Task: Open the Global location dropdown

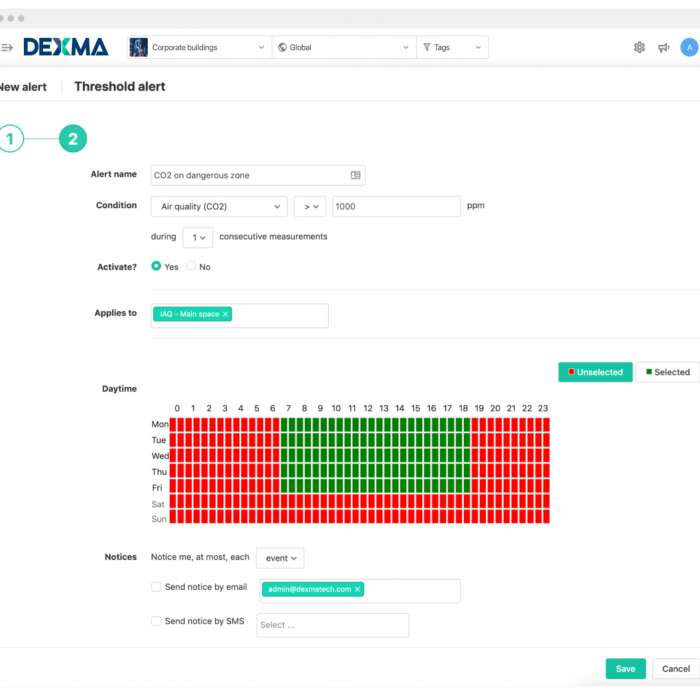Action: click(x=344, y=47)
